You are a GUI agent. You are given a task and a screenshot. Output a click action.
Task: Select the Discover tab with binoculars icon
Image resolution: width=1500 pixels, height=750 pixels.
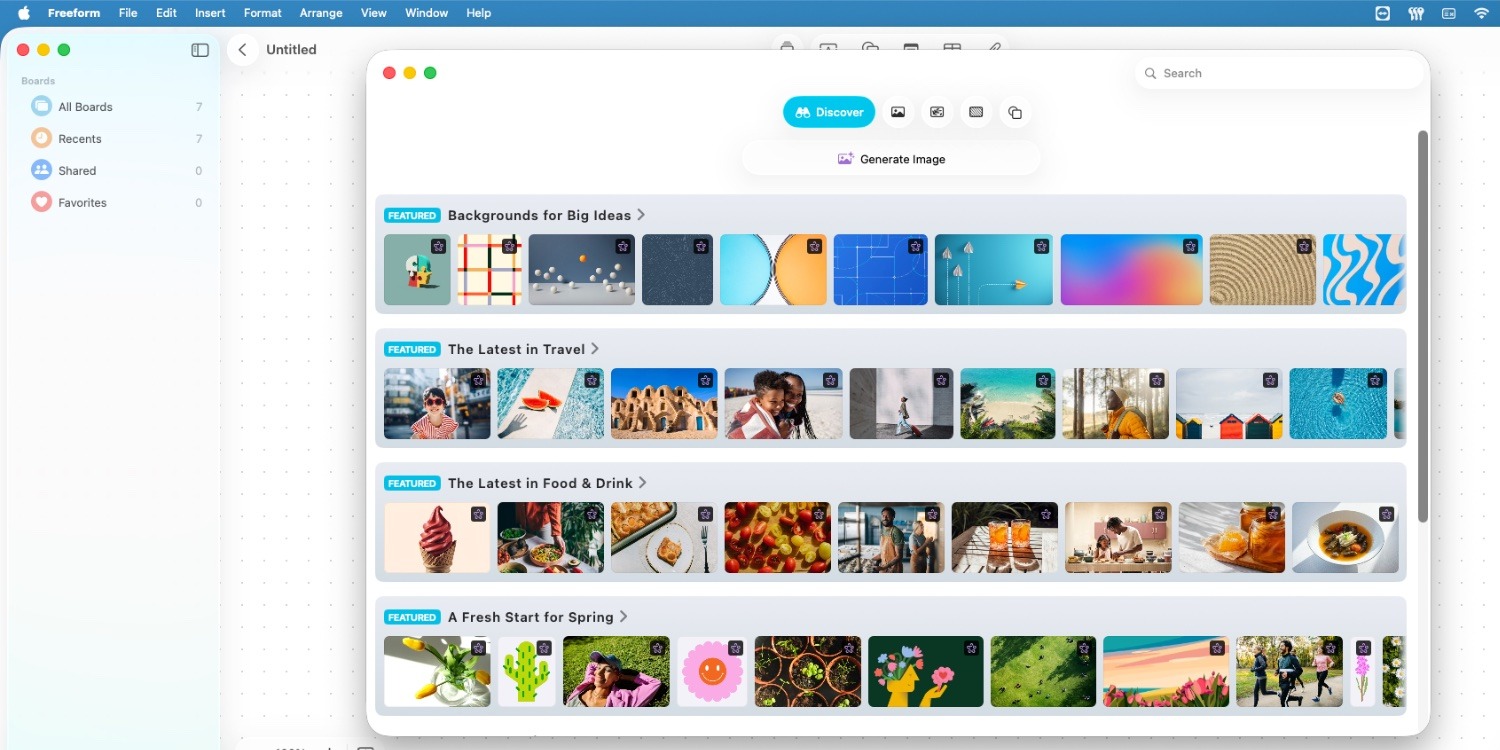828,111
